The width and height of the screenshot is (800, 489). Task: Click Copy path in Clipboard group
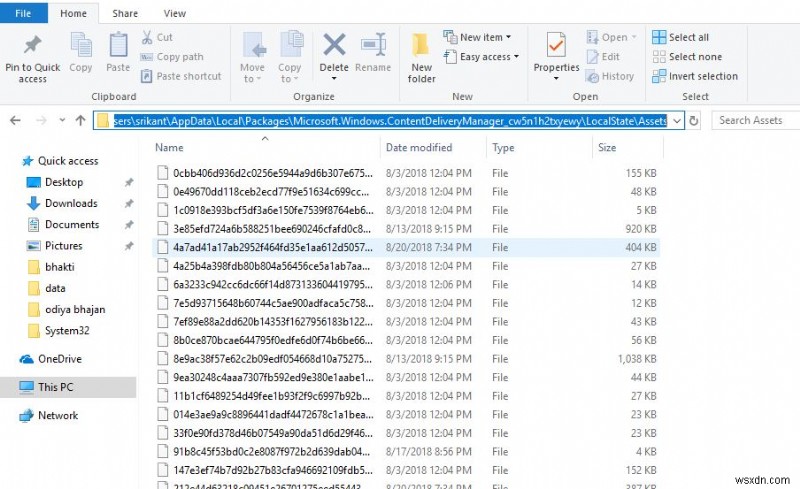172,57
